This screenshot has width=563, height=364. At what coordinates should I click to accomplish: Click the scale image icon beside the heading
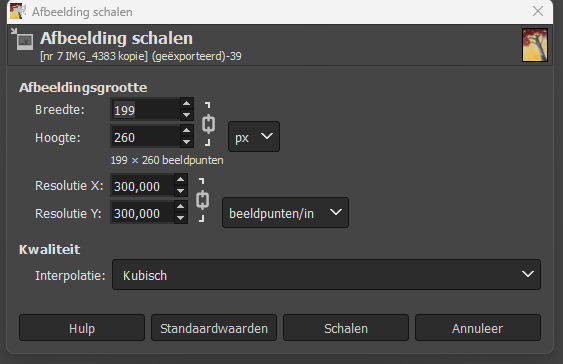[23, 39]
